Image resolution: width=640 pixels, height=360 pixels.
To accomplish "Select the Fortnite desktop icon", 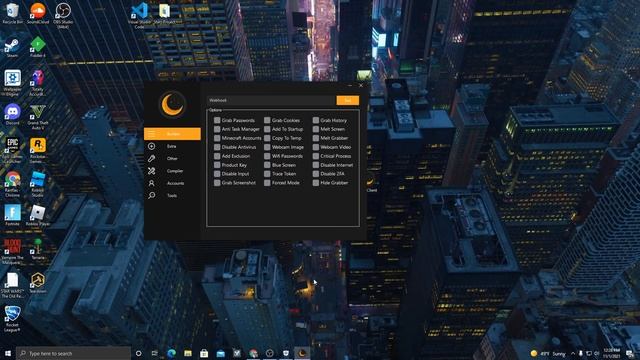I will click(12, 216).
